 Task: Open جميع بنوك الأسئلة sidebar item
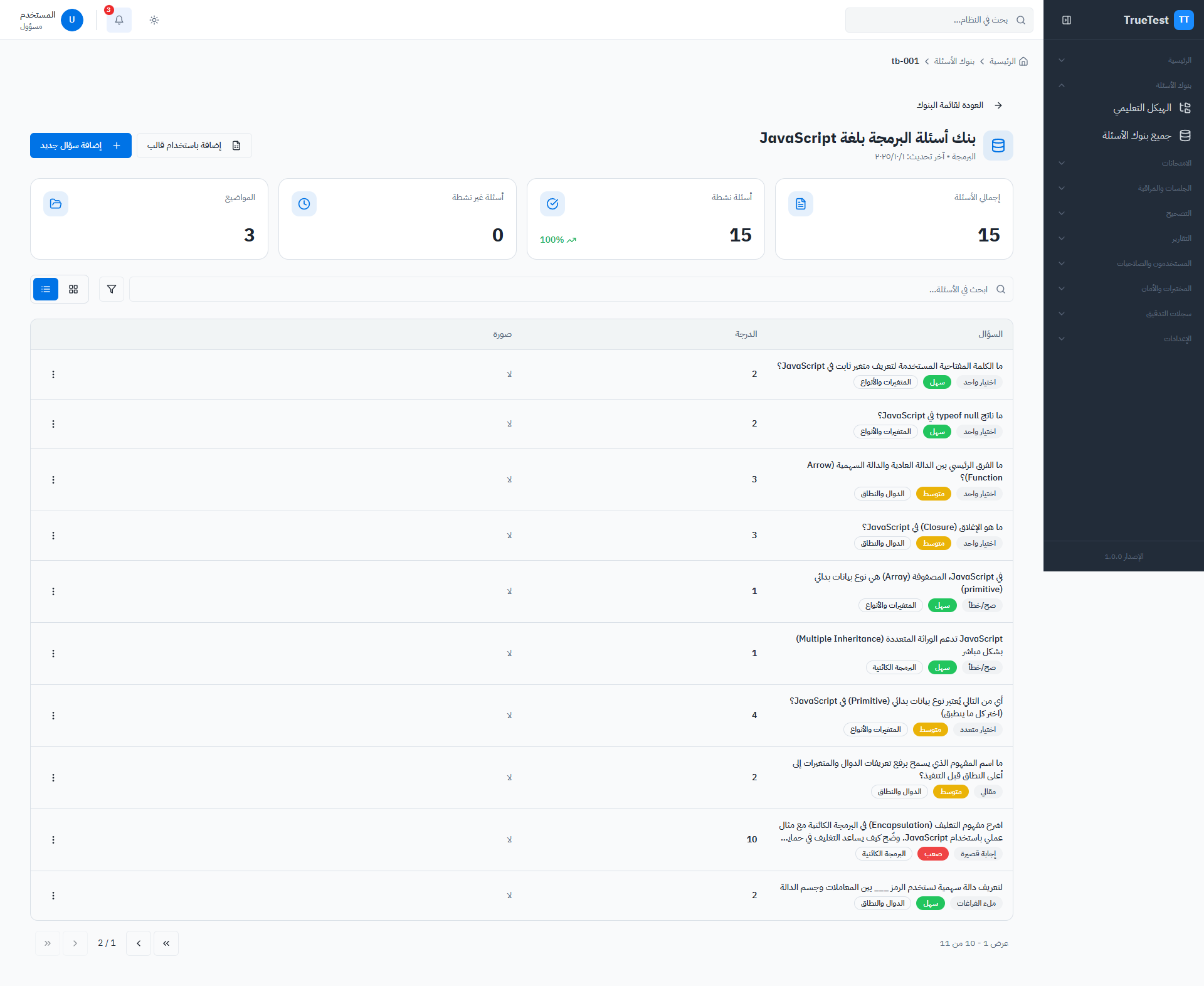tap(1136, 135)
